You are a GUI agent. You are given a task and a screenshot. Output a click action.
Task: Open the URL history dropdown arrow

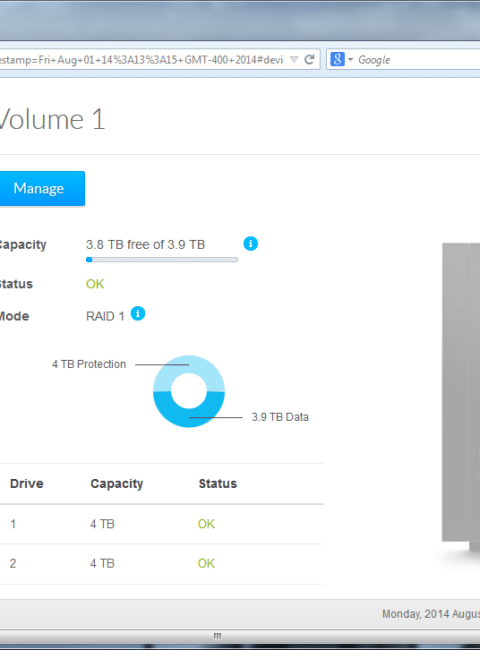tap(294, 60)
